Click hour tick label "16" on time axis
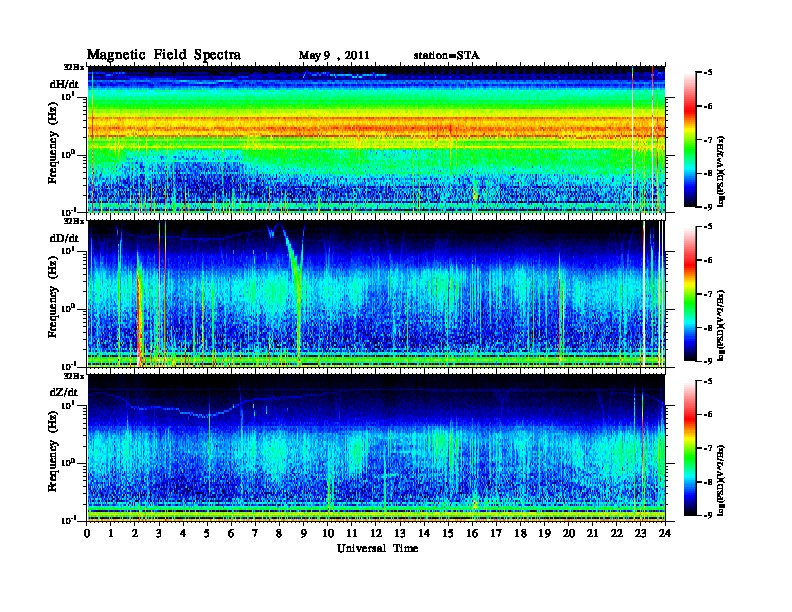The height and width of the screenshot is (612, 792). pyautogui.click(x=472, y=533)
